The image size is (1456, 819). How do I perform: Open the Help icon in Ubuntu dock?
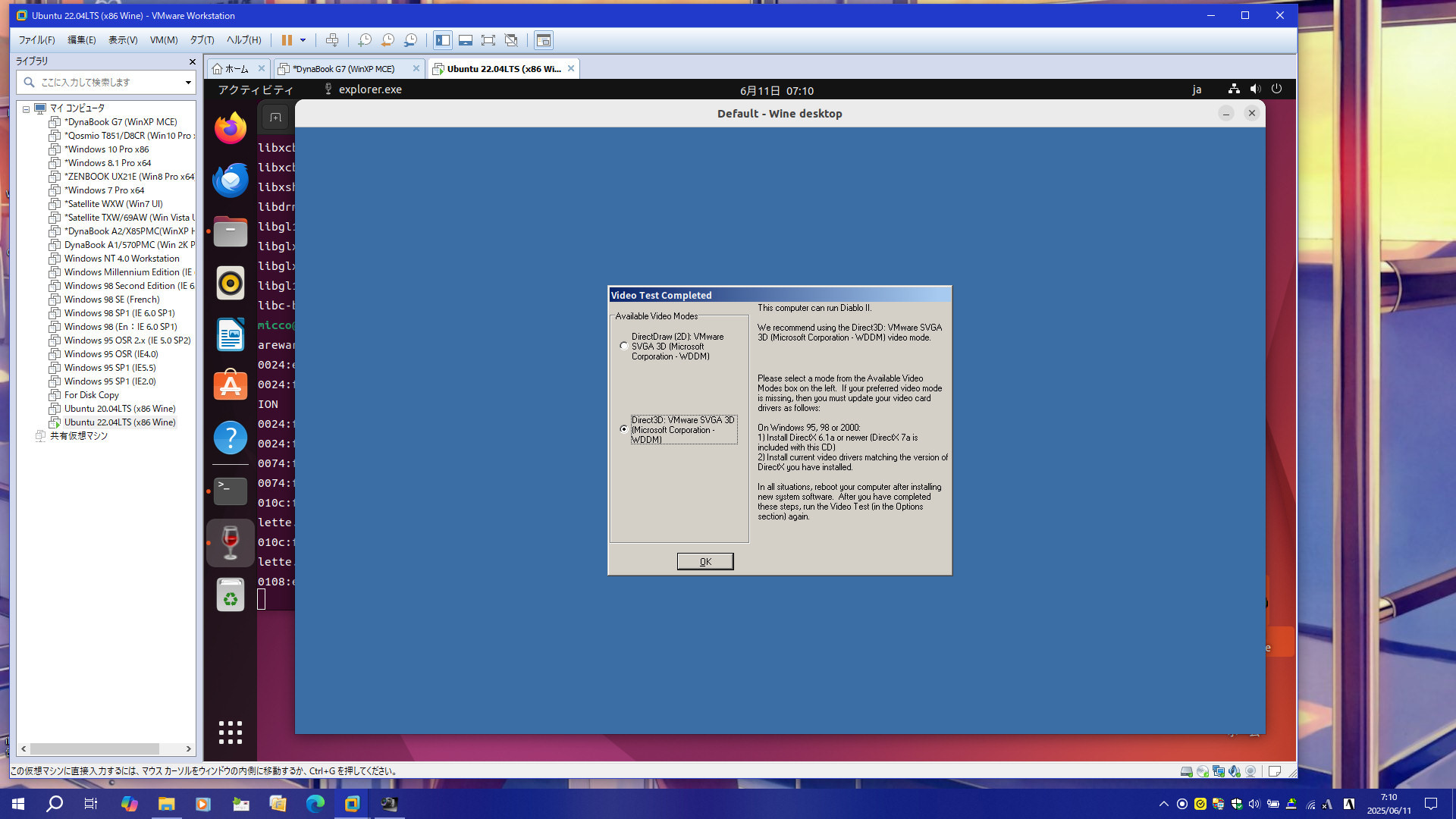point(231,438)
